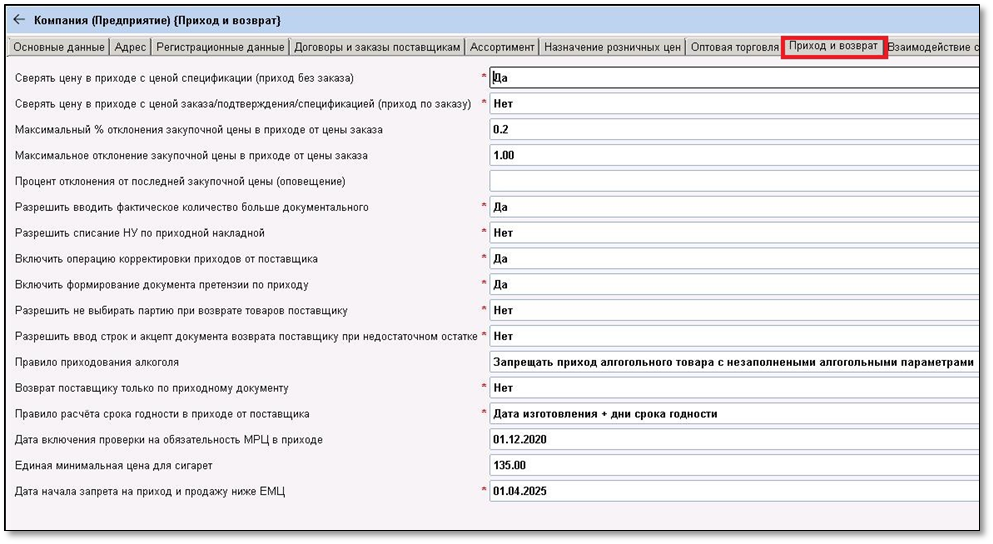The height and width of the screenshot is (544, 993).
Task: Click the maximum % deviation field showing 0.2
Action: tap(733, 129)
